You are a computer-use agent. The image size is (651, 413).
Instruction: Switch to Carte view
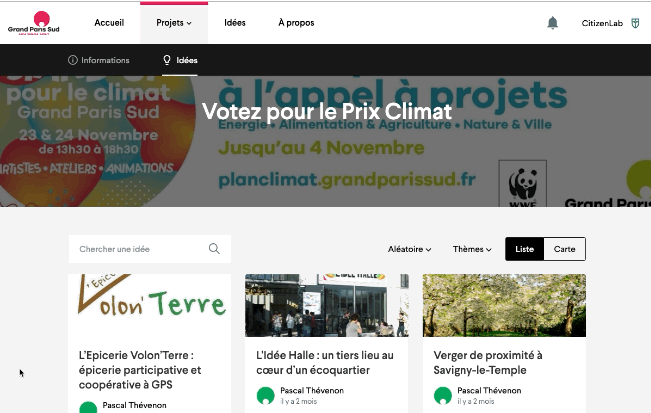(565, 249)
